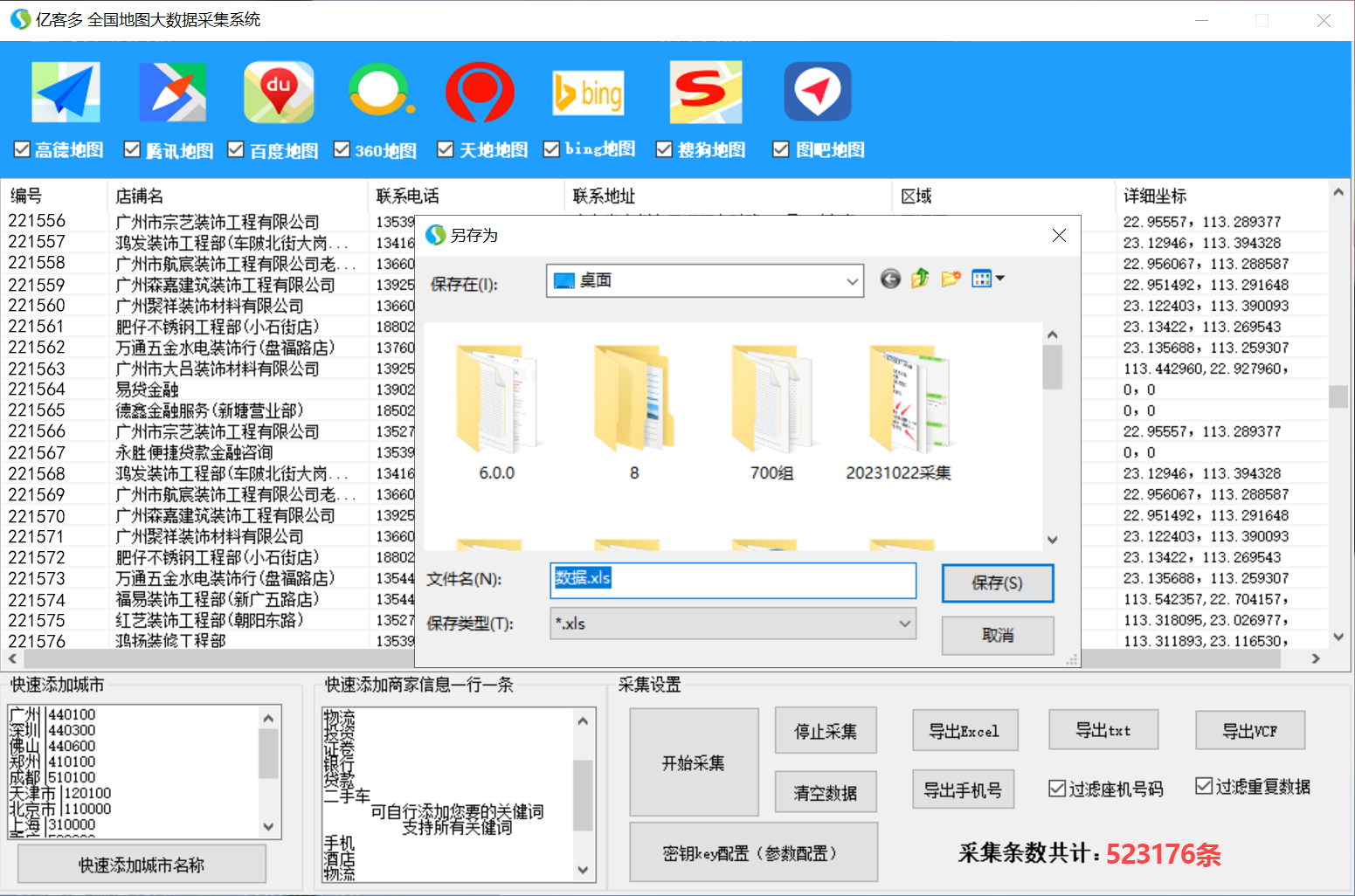Select the 搜狗地图 map icon

(705, 91)
